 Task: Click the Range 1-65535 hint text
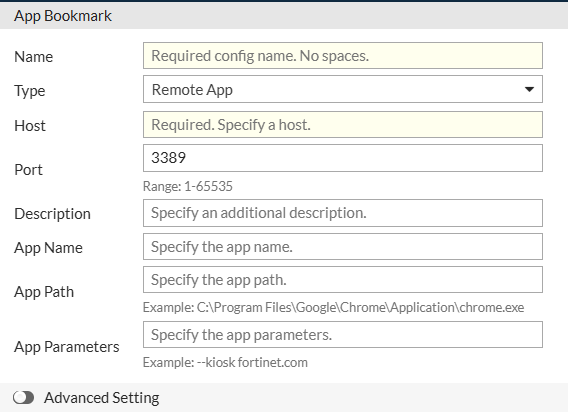click(188, 186)
